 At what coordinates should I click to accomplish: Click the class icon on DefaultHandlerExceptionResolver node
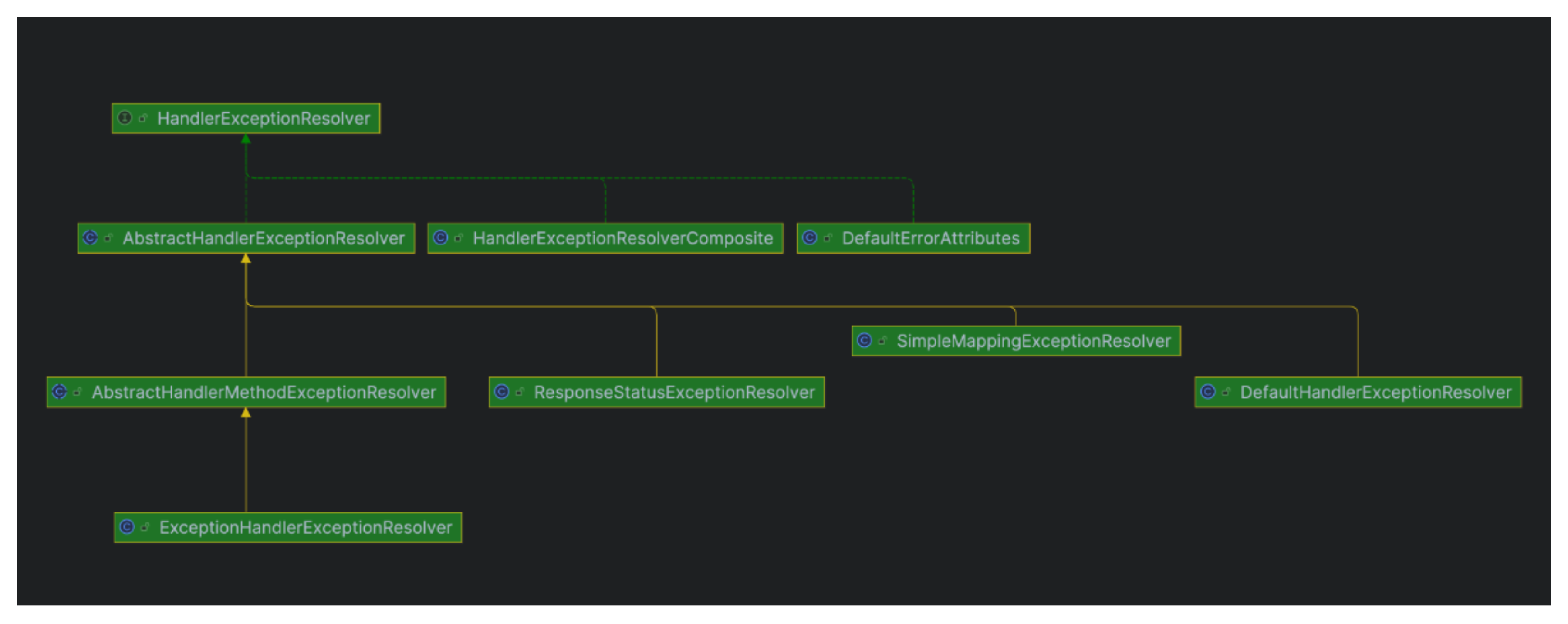(1208, 391)
